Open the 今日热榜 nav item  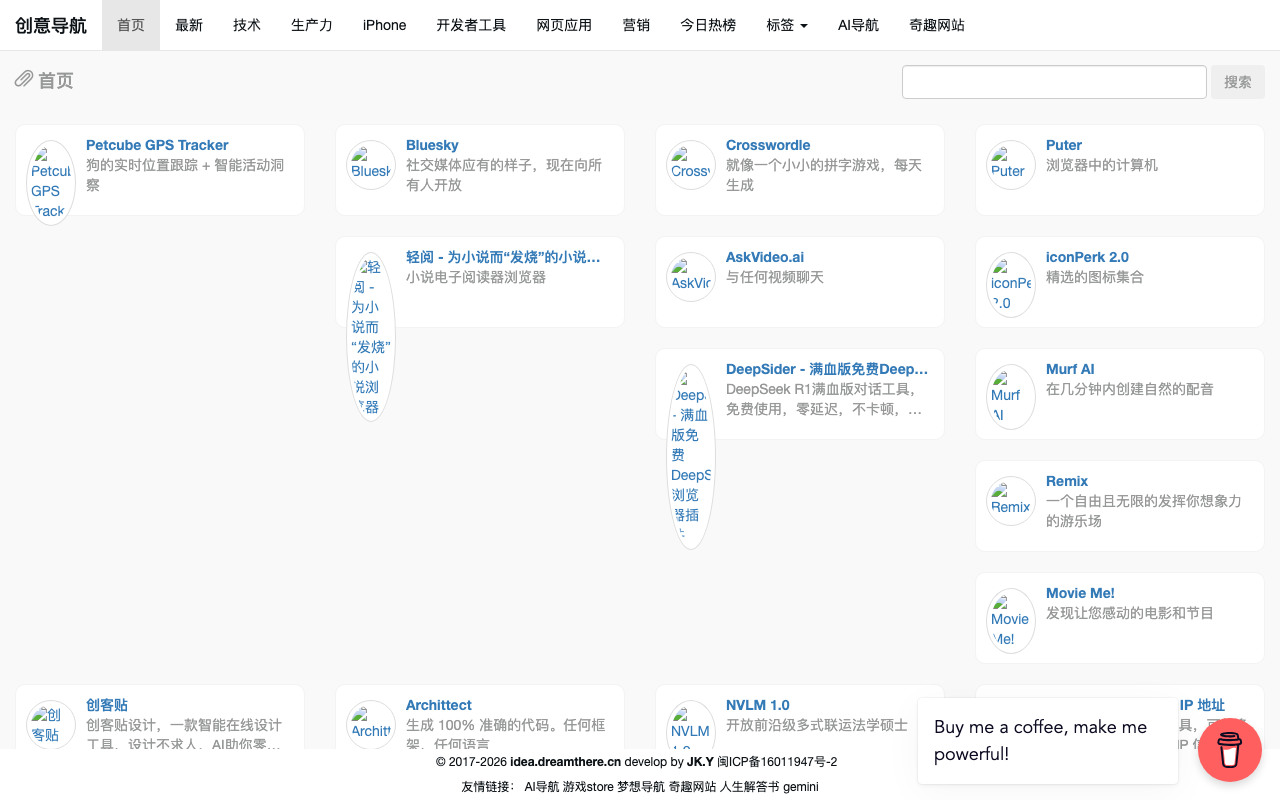(x=708, y=25)
